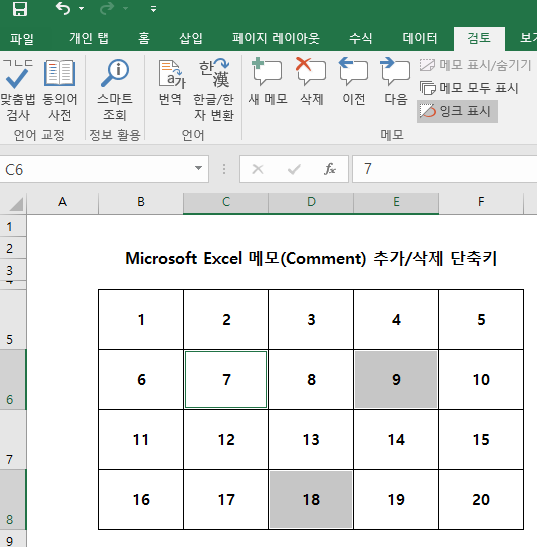Click the title cell 'Microsoft Excel 메모(Comment)'
The width and height of the screenshot is (537, 547).
(245, 258)
